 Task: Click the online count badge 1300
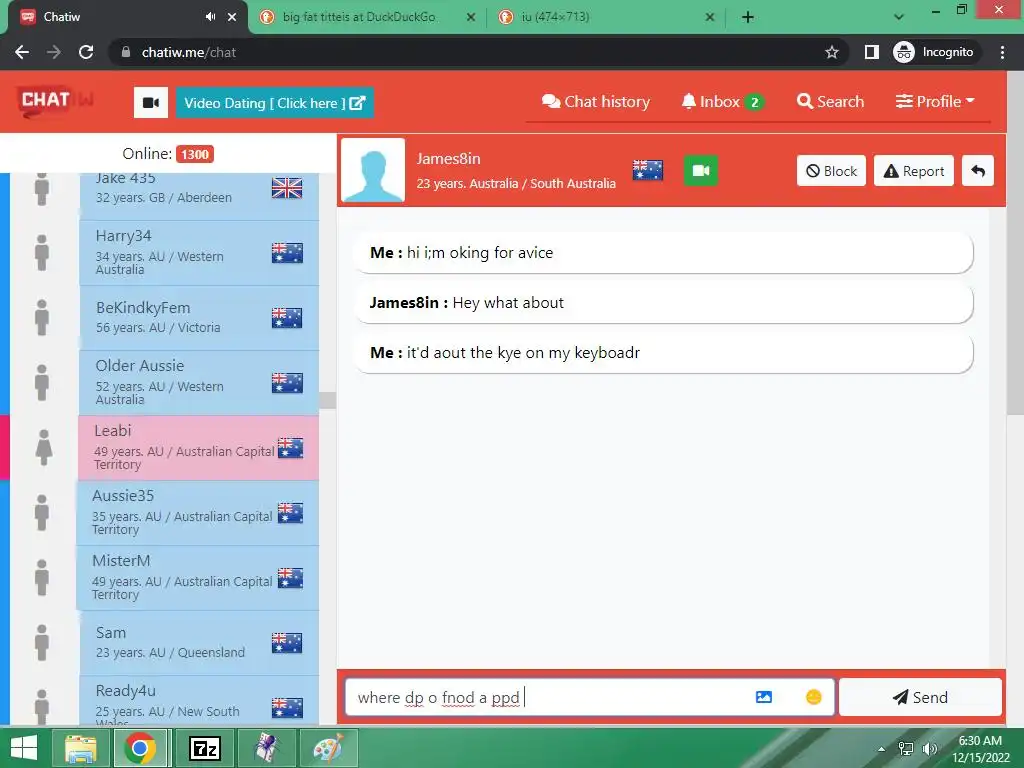(x=195, y=154)
